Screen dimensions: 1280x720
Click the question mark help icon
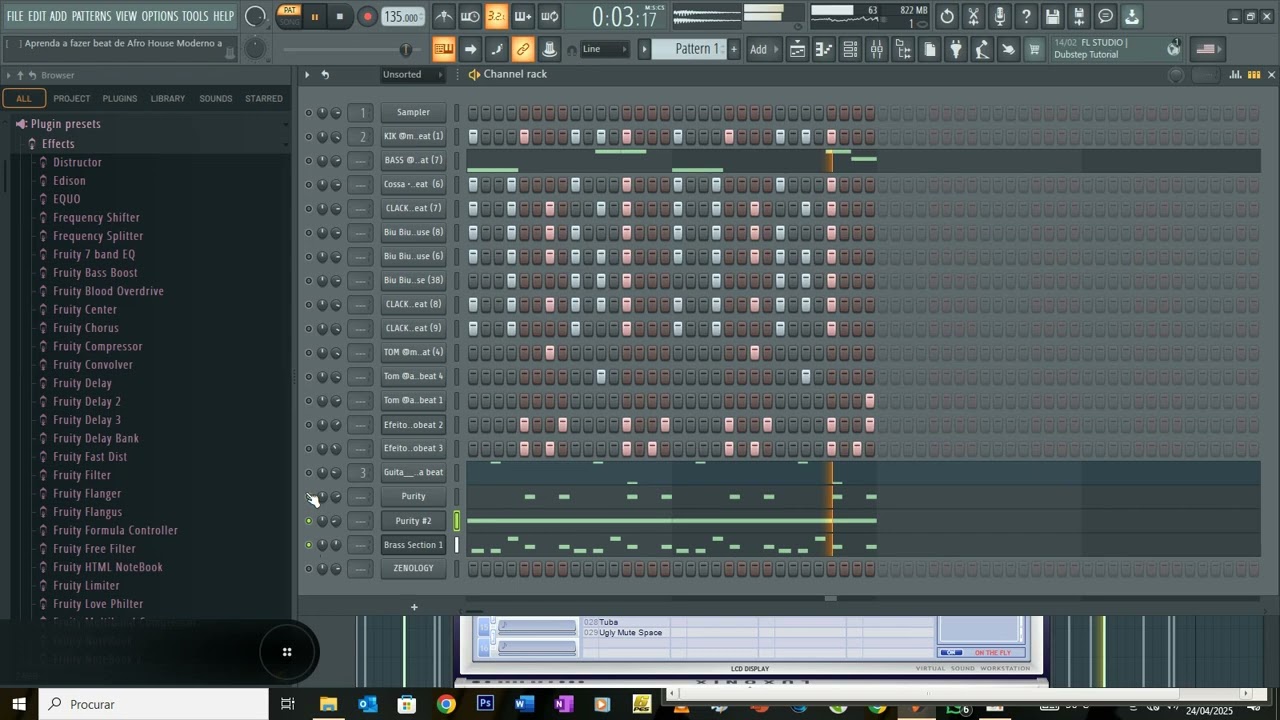[x=1026, y=17]
